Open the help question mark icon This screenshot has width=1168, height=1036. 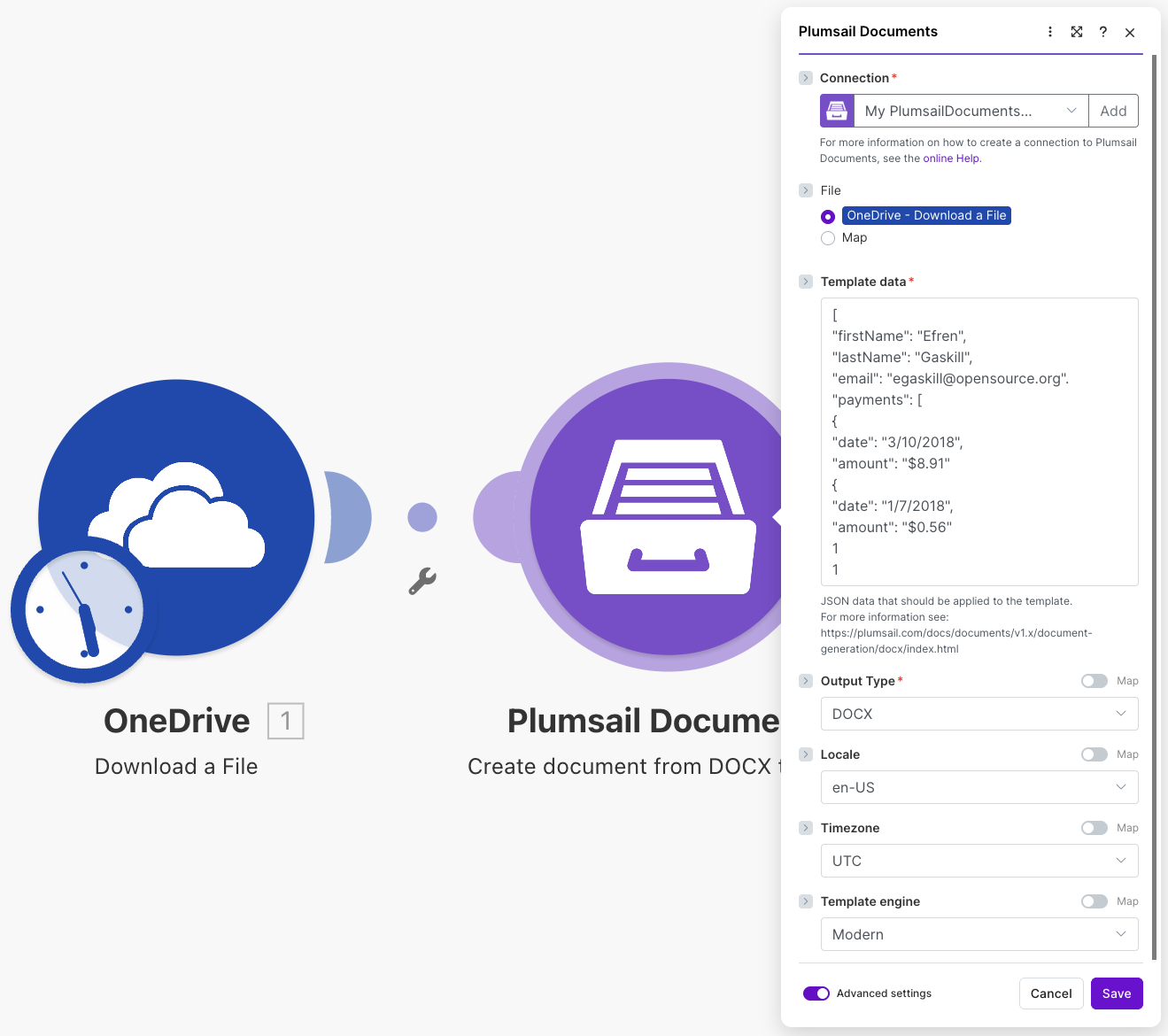[x=1103, y=32]
